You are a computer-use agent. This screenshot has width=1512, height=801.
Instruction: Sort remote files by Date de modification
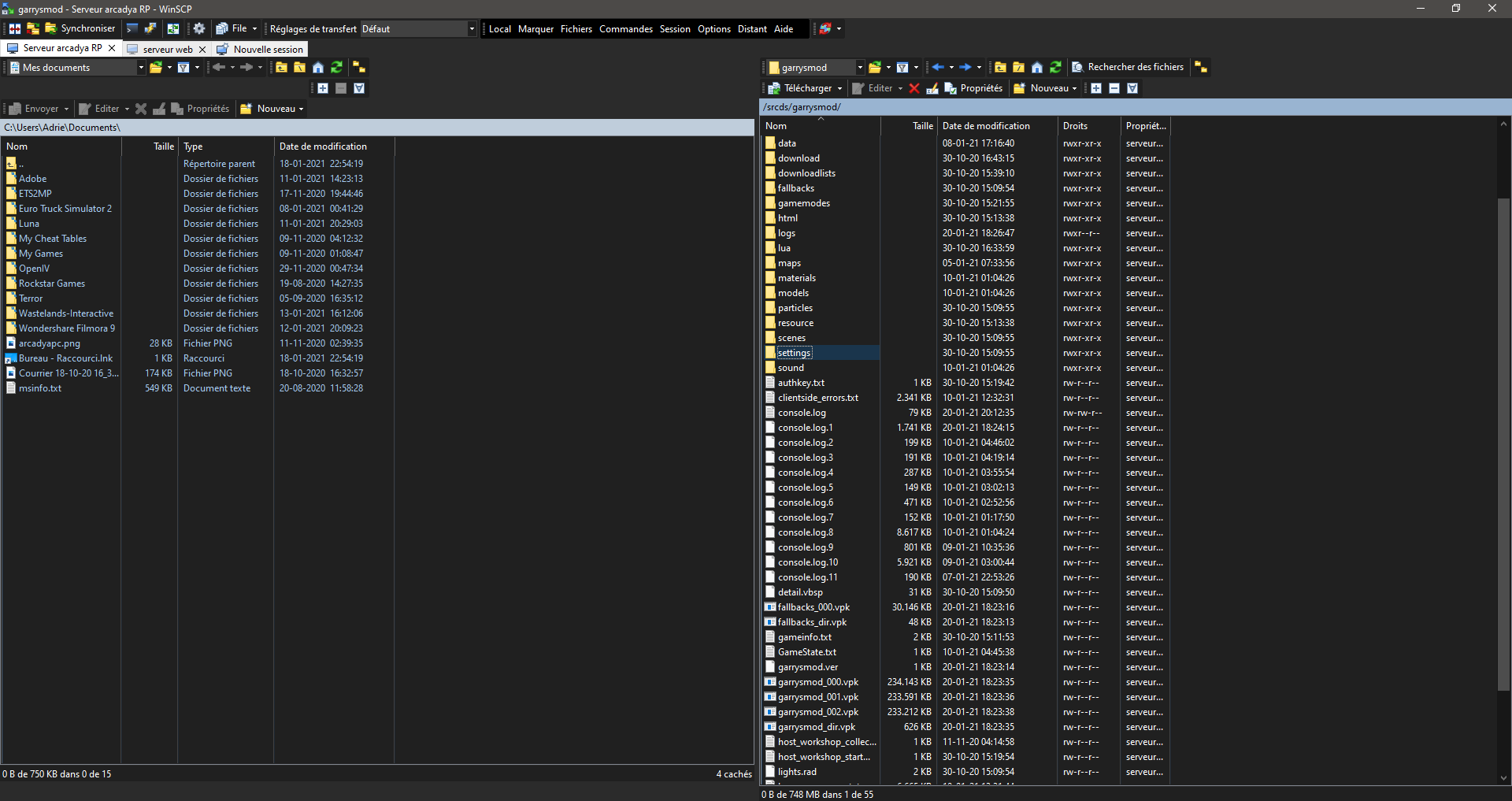[997, 126]
